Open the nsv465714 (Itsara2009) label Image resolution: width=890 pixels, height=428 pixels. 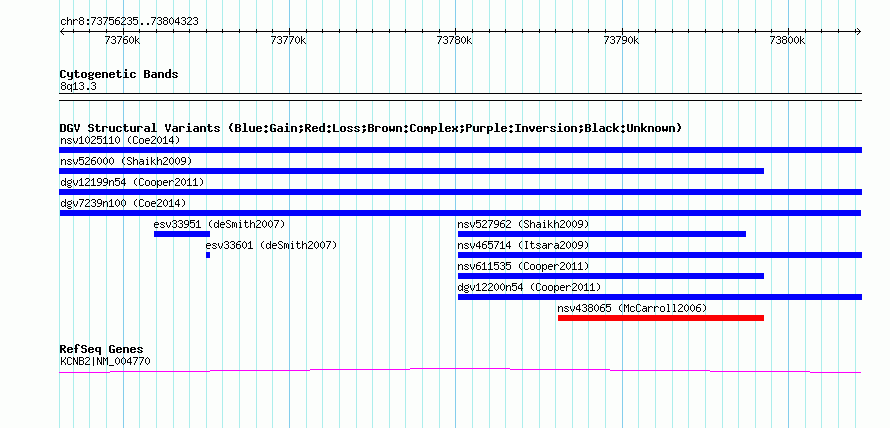point(523,245)
